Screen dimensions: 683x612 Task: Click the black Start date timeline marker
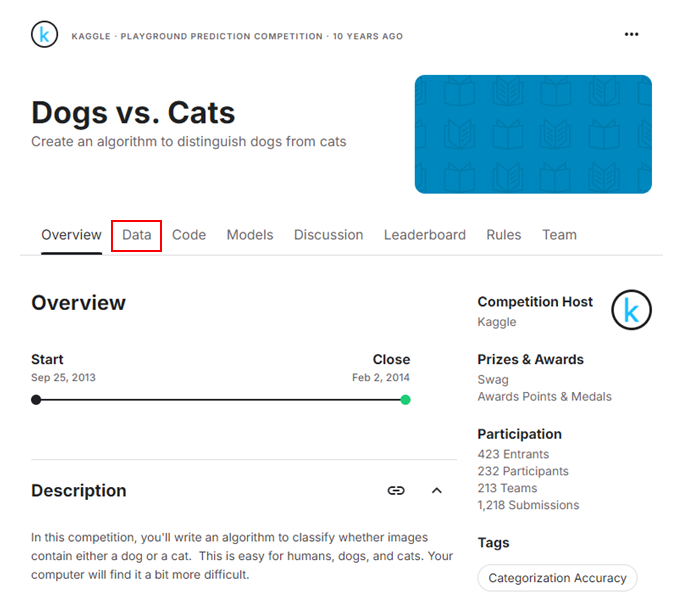coord(36,400)
